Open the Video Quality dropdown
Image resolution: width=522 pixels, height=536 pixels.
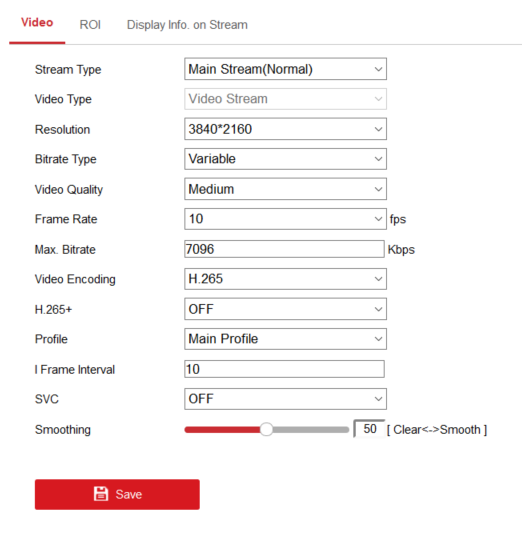(285, 189)
